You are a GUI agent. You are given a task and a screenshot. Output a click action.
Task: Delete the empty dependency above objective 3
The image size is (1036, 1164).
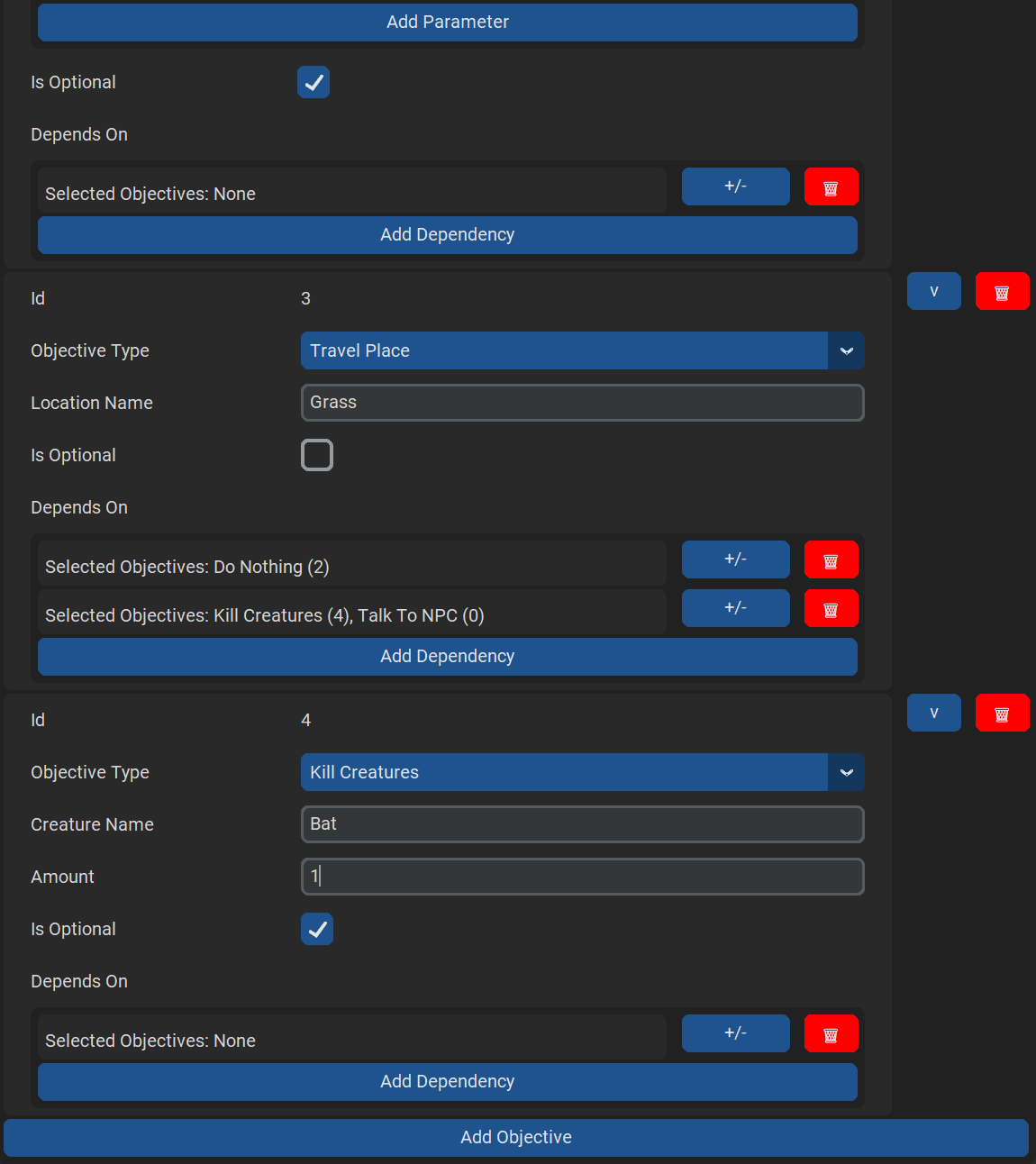coord(831,187)
